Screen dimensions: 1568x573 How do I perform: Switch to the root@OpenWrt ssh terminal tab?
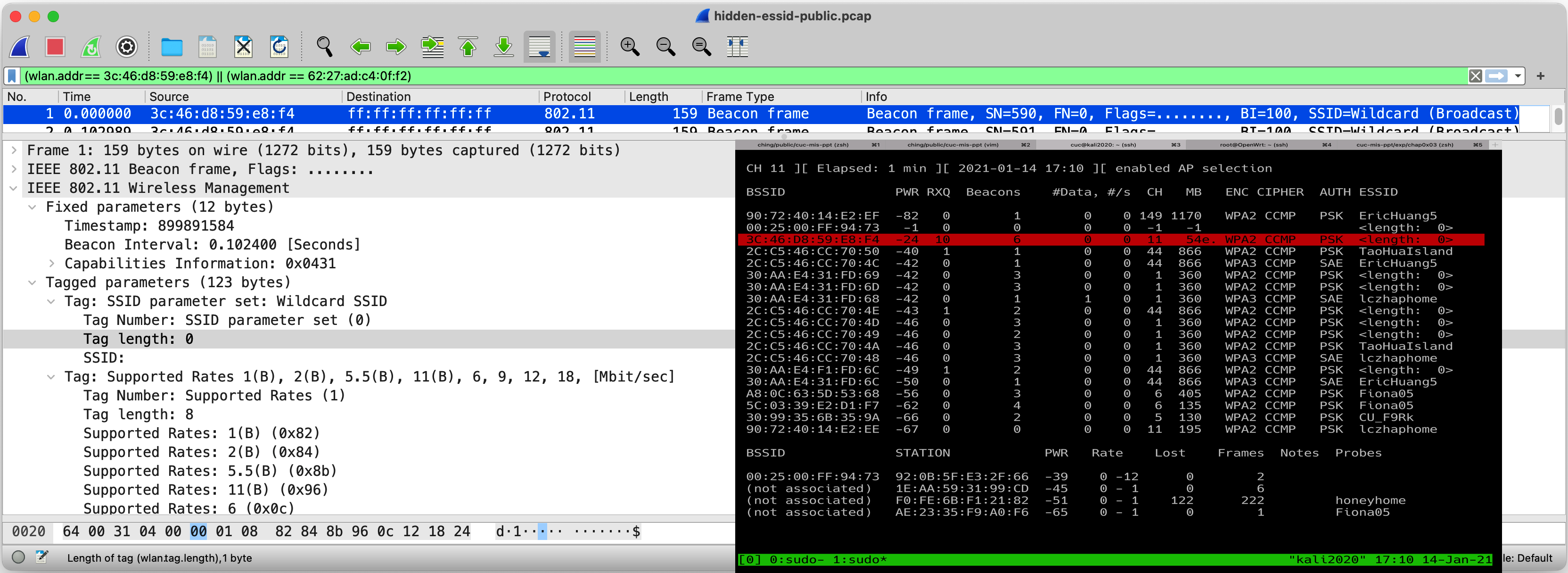[1253, 145]
